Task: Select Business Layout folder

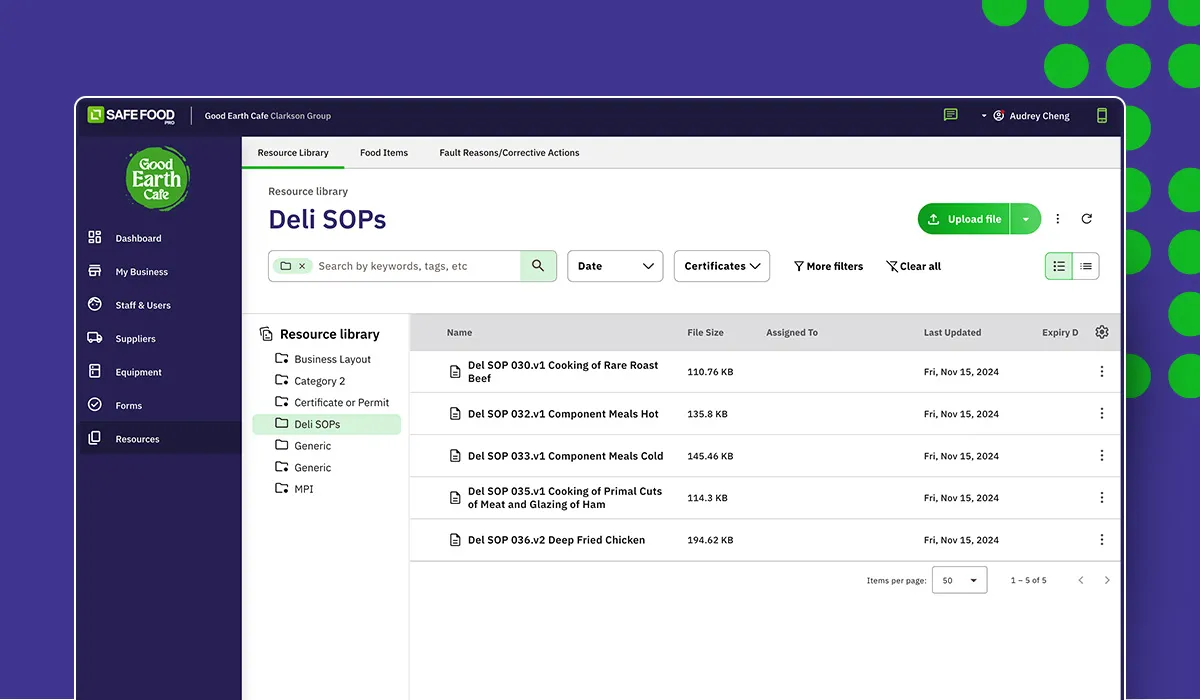Action: point(332,359)
